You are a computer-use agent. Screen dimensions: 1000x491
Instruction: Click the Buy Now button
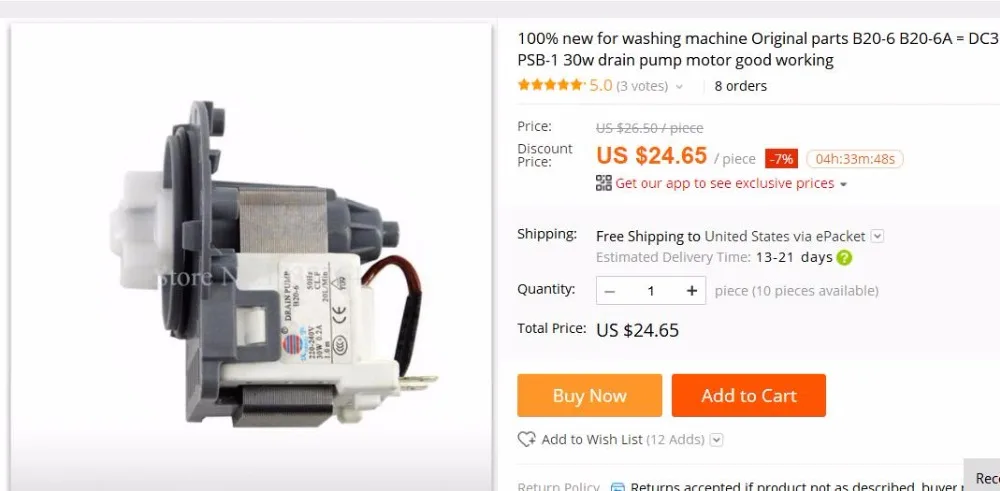[589, 395]
